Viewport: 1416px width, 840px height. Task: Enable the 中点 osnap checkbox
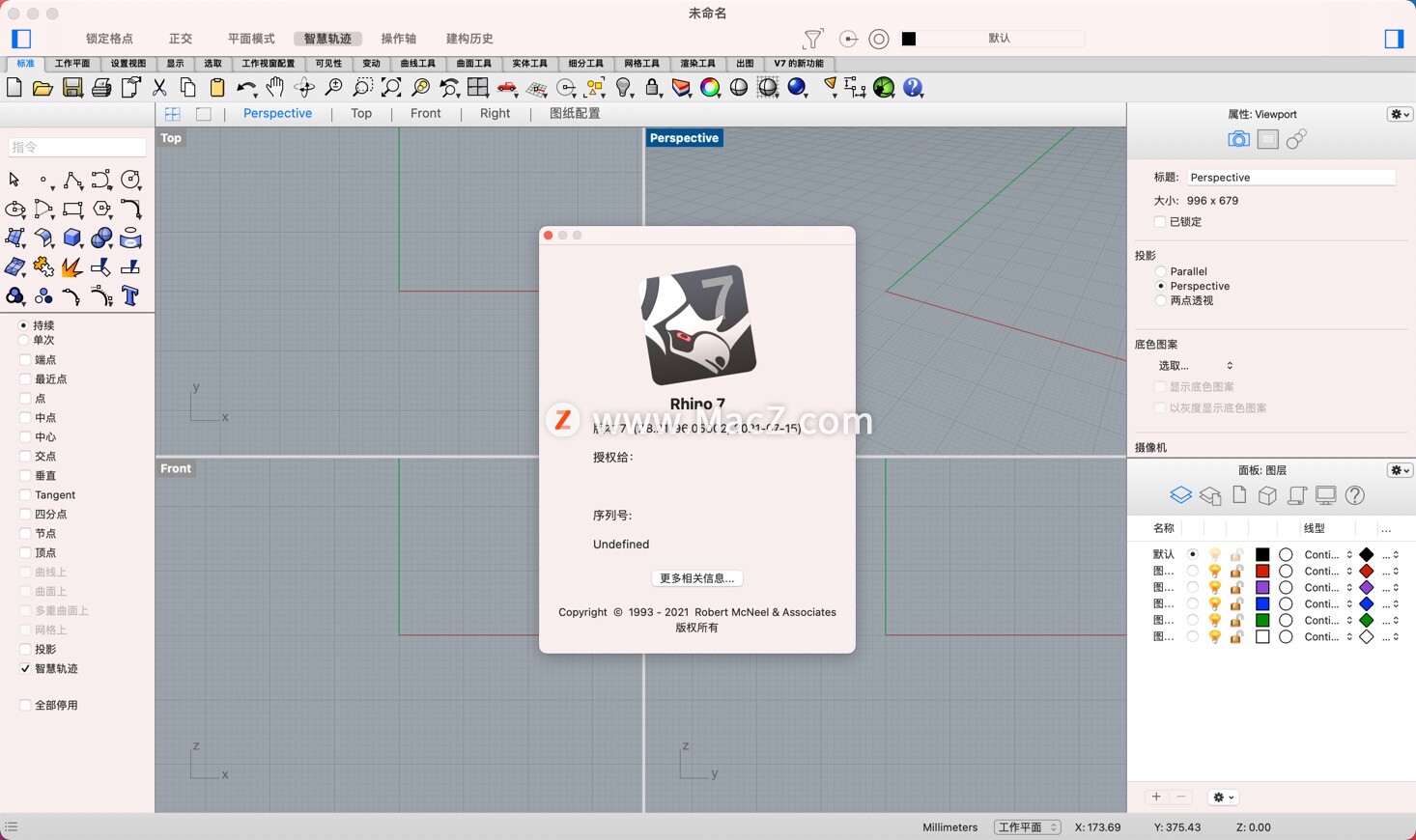(x=25, y=418)
